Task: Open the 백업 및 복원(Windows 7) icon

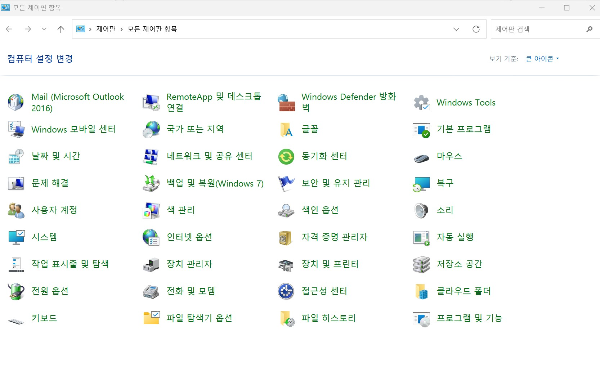Action: 151,183
